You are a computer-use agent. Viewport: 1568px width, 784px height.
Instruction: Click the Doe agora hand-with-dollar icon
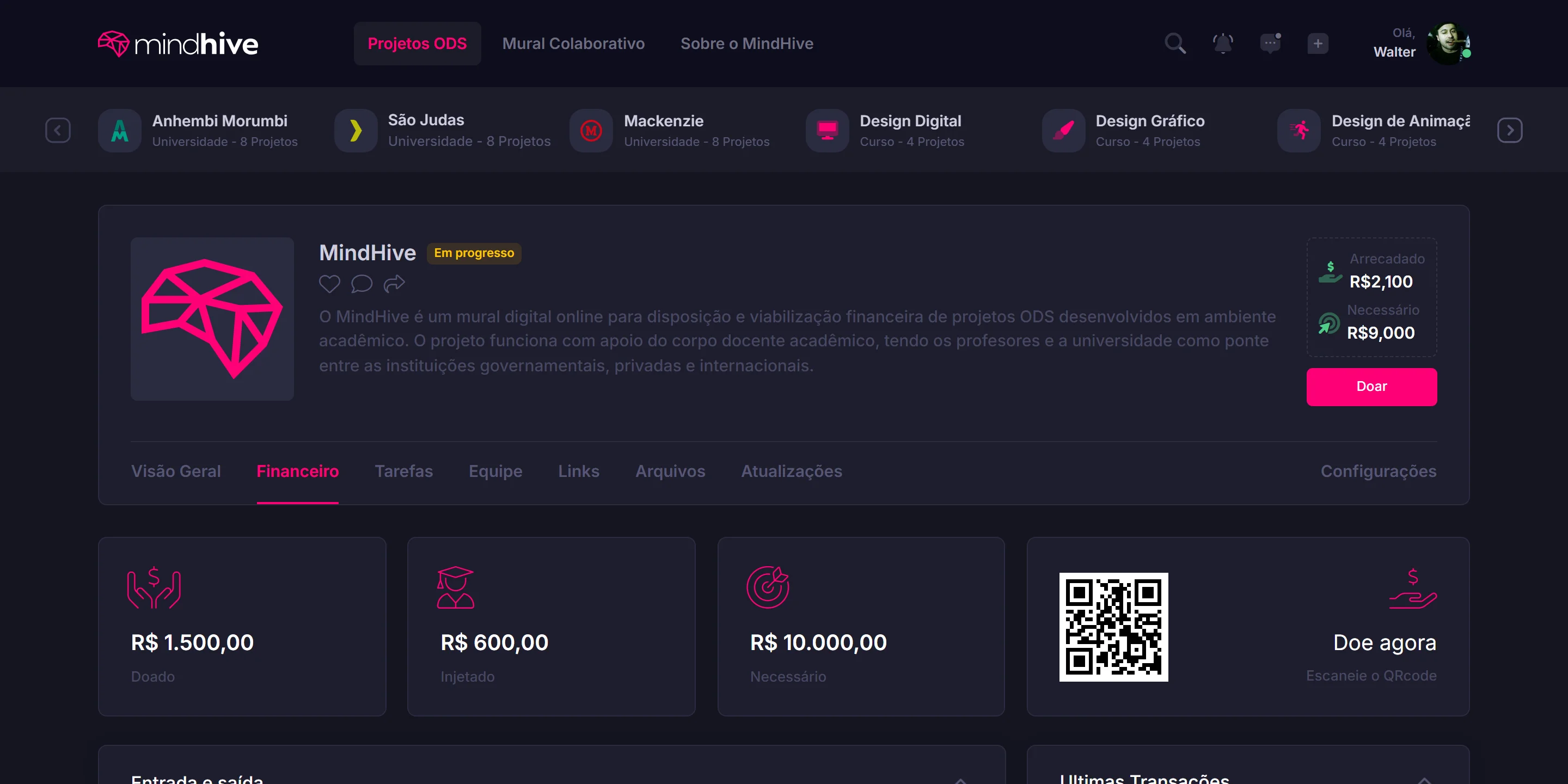click(x=1412, y=588)
